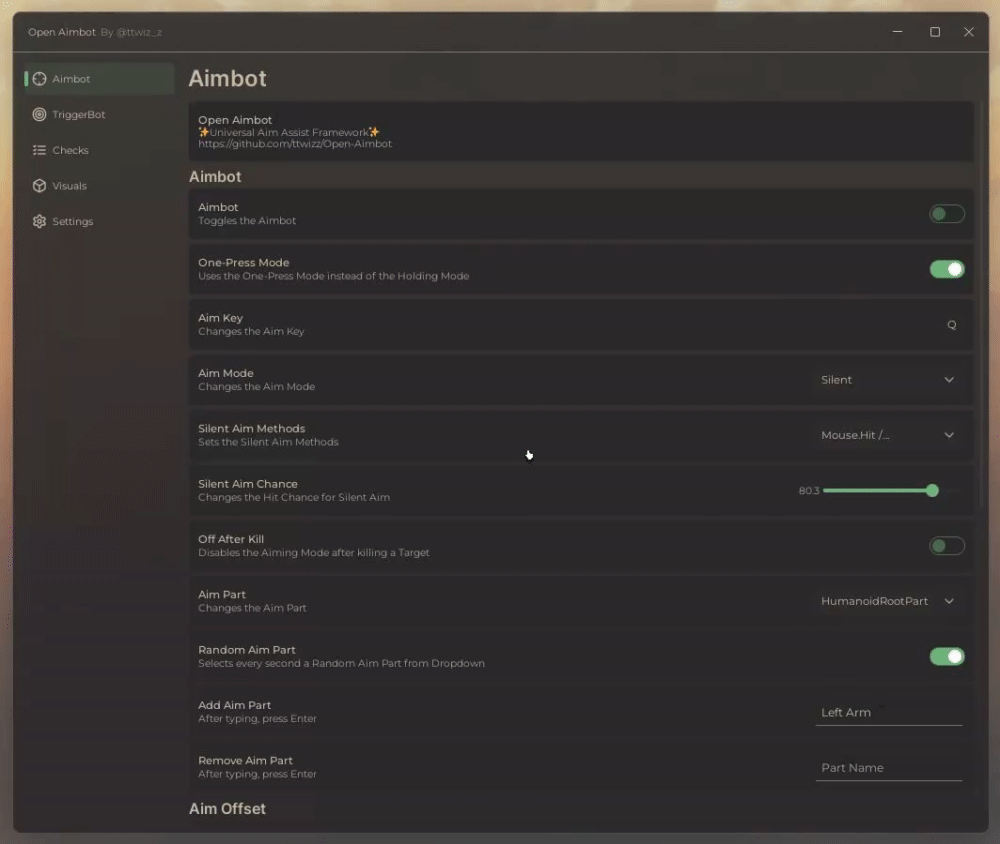Click the github.com Open-Aimbot URL text
Screen dimensions: 1000x844
295,144
